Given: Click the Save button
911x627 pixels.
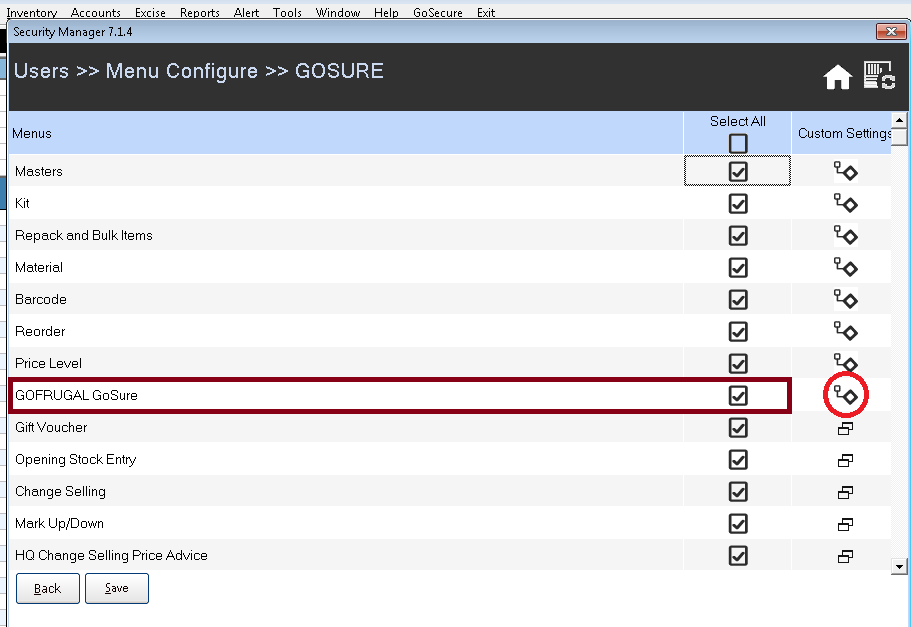Looking at the screenshot, I should coord(117,588).
